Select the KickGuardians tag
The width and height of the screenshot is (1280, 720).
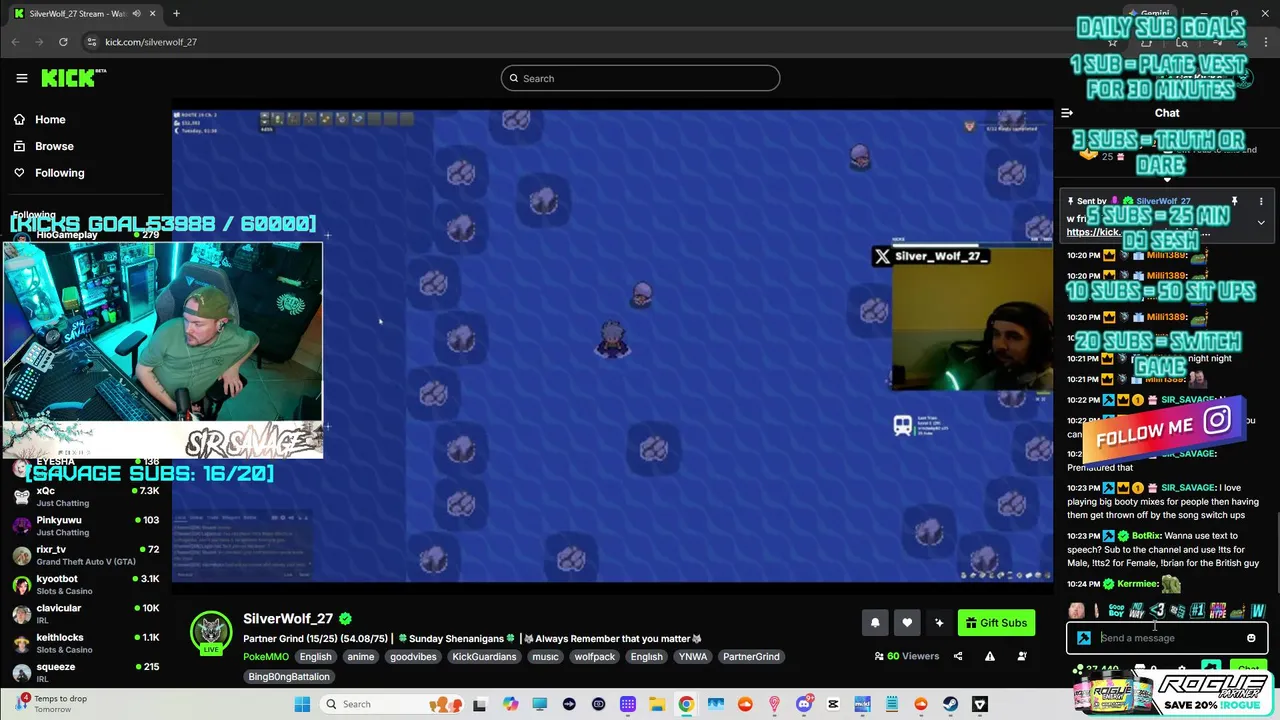tap(484, 657)
